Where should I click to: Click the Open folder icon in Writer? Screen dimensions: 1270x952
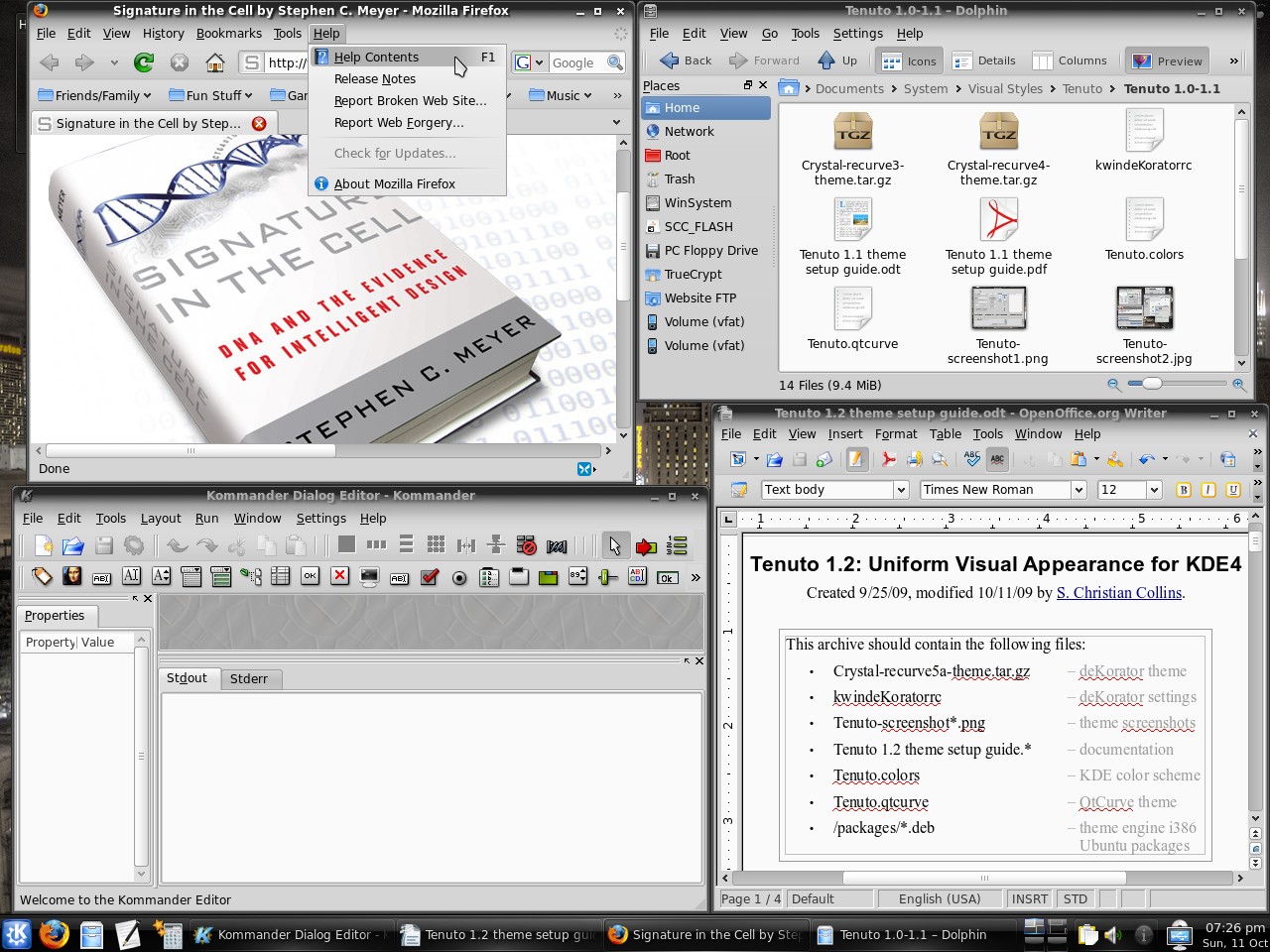(x=774, y=459)
